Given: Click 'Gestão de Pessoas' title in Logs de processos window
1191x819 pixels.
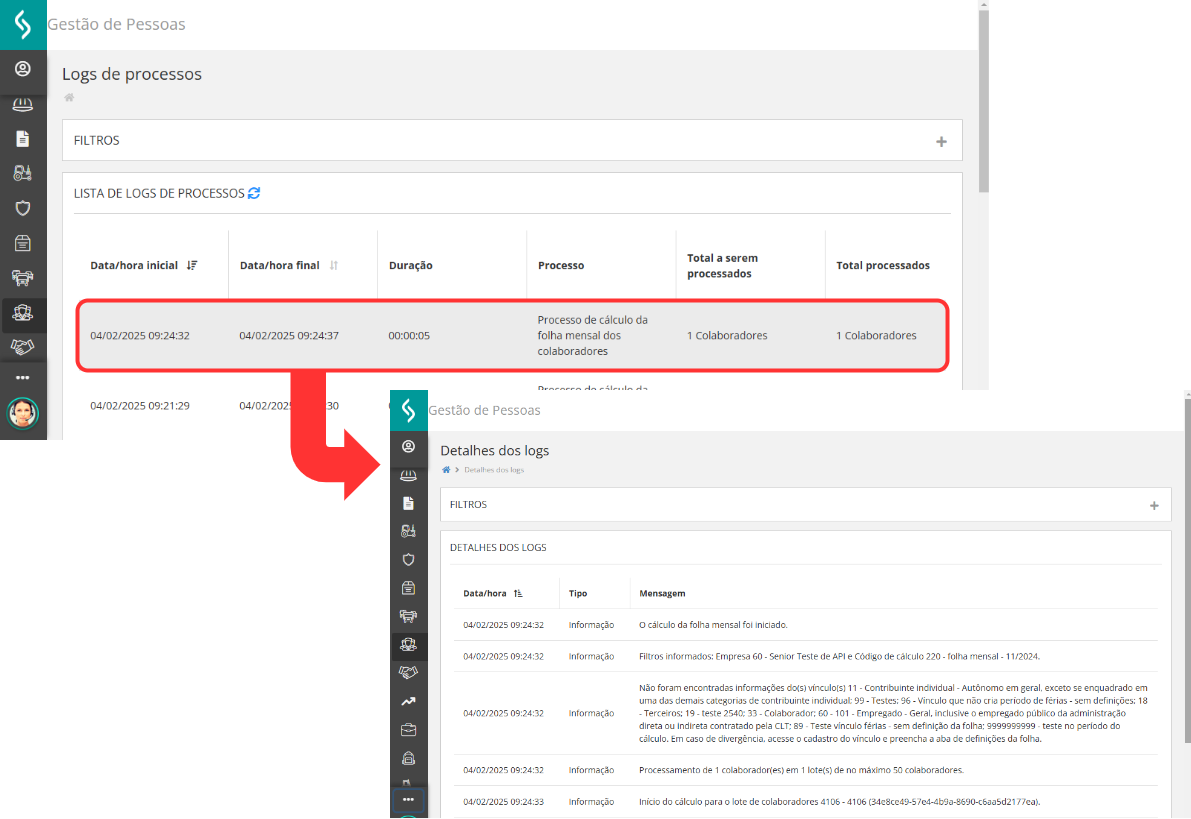Looking at the screenshot, I should point(116,24).
